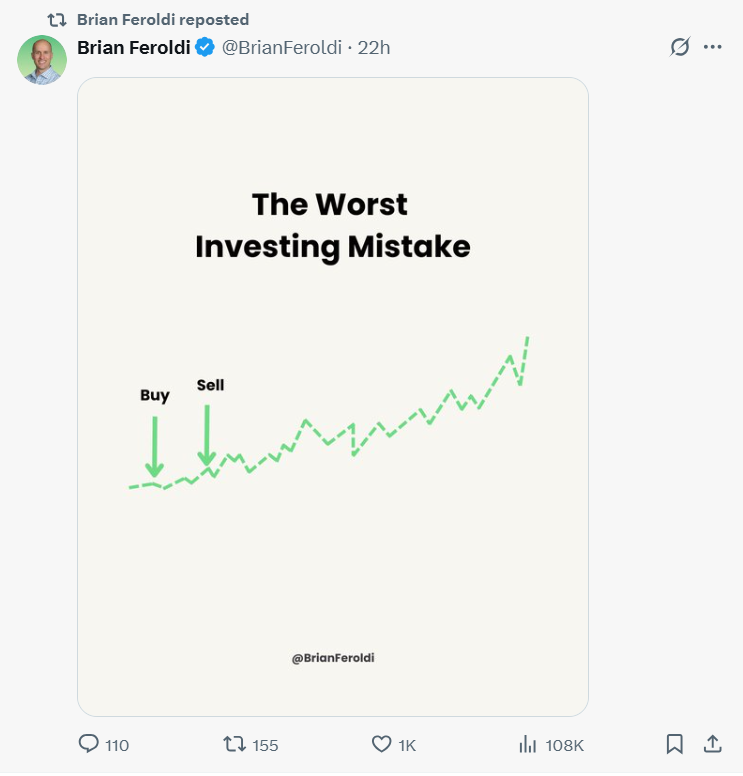Click the @BrianFeroldi handle
The image size is (743, 776).
282,48
